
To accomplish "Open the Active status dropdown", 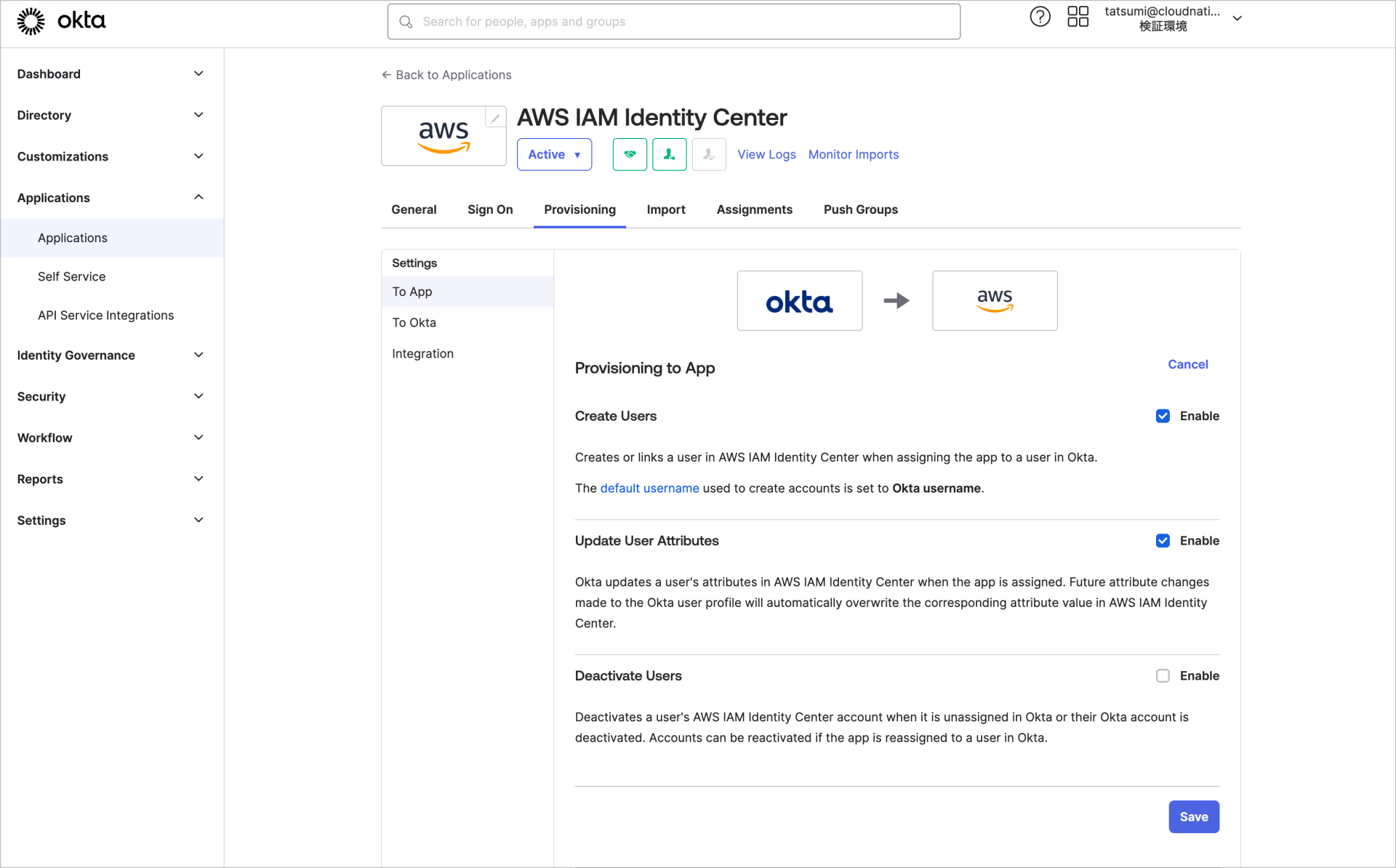I will (x=554, y=154).
